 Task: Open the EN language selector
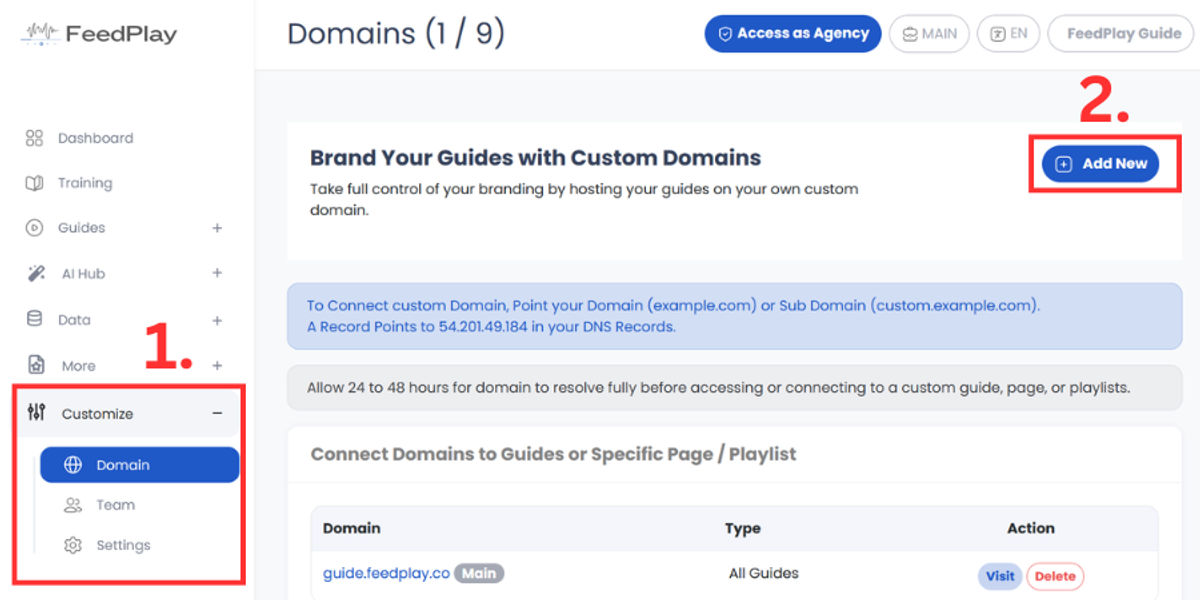[1008, 33]
